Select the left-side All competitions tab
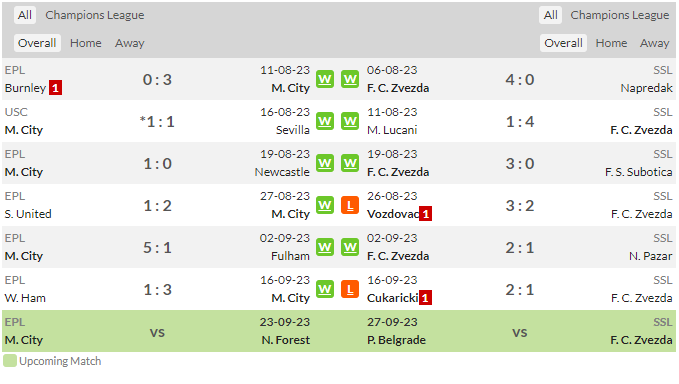This screenshot has height=384, width=679. [25, 15]
